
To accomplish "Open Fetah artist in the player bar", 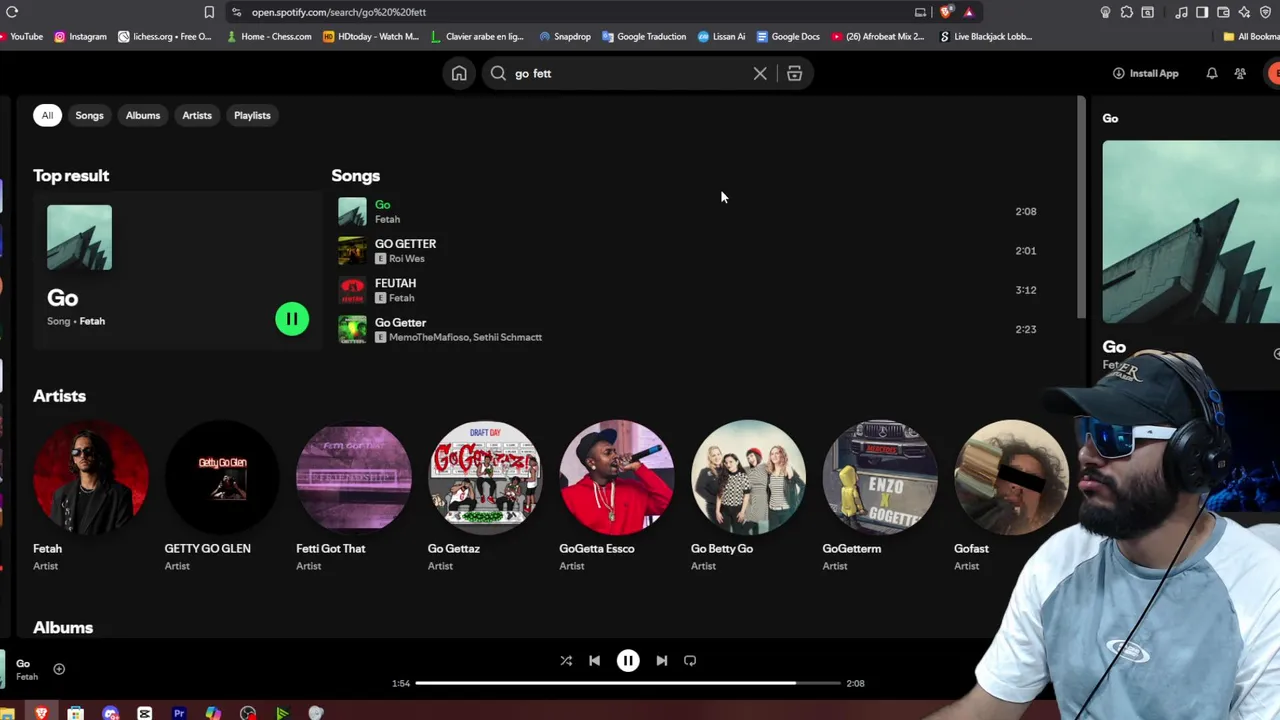I will tap(27, 677).
